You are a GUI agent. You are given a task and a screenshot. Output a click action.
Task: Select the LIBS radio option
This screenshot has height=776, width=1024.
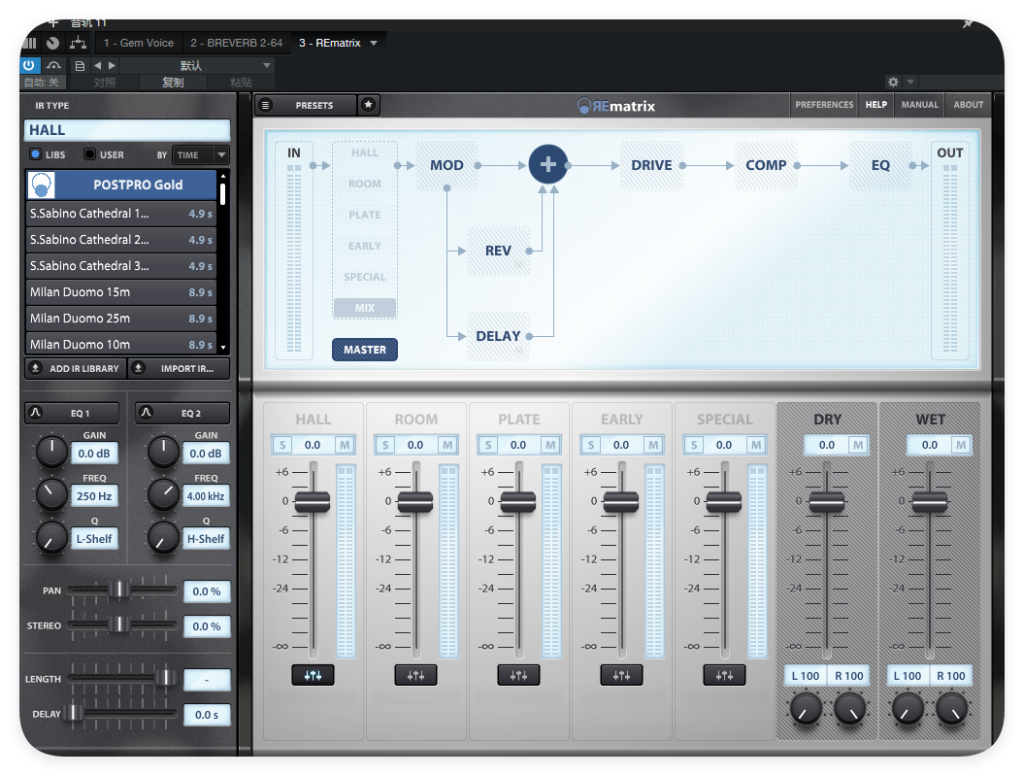click(x=35, y=154)
